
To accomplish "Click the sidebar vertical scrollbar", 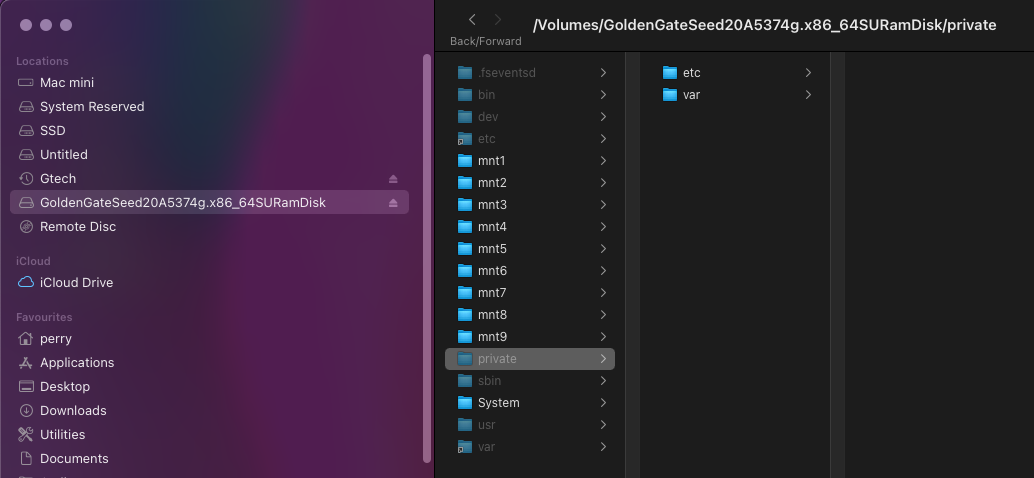I will (426, 258).
